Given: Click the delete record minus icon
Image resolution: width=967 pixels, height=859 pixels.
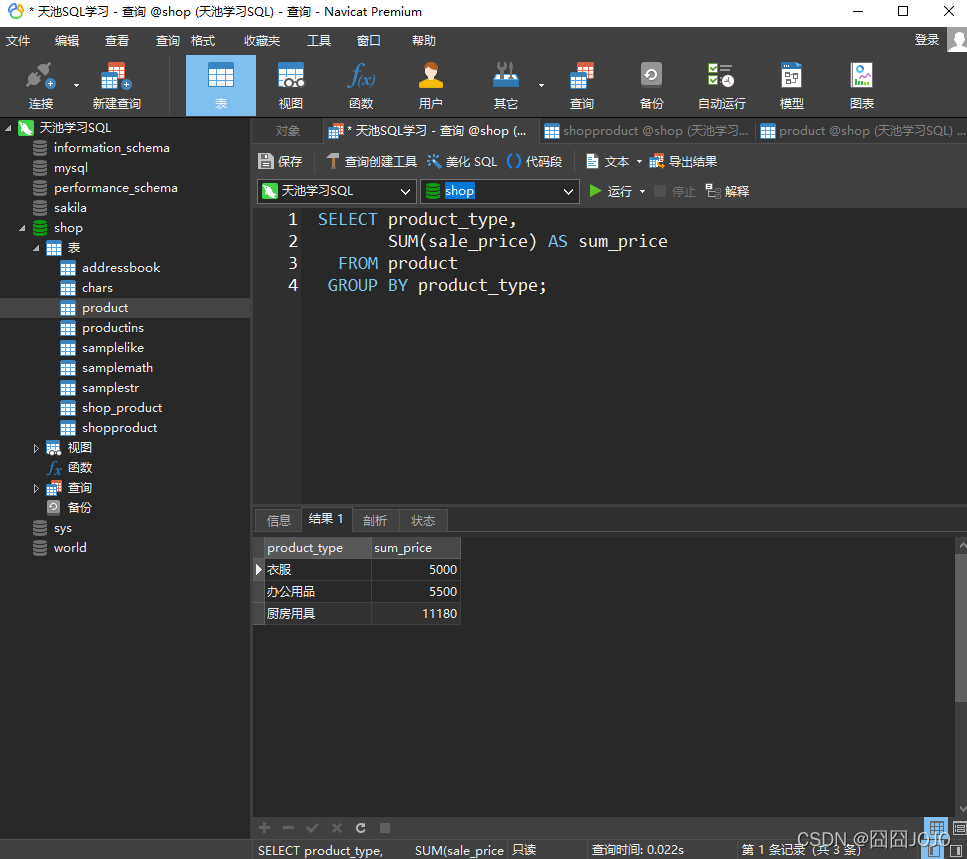Looking at the screenshot, I should 288,828.
